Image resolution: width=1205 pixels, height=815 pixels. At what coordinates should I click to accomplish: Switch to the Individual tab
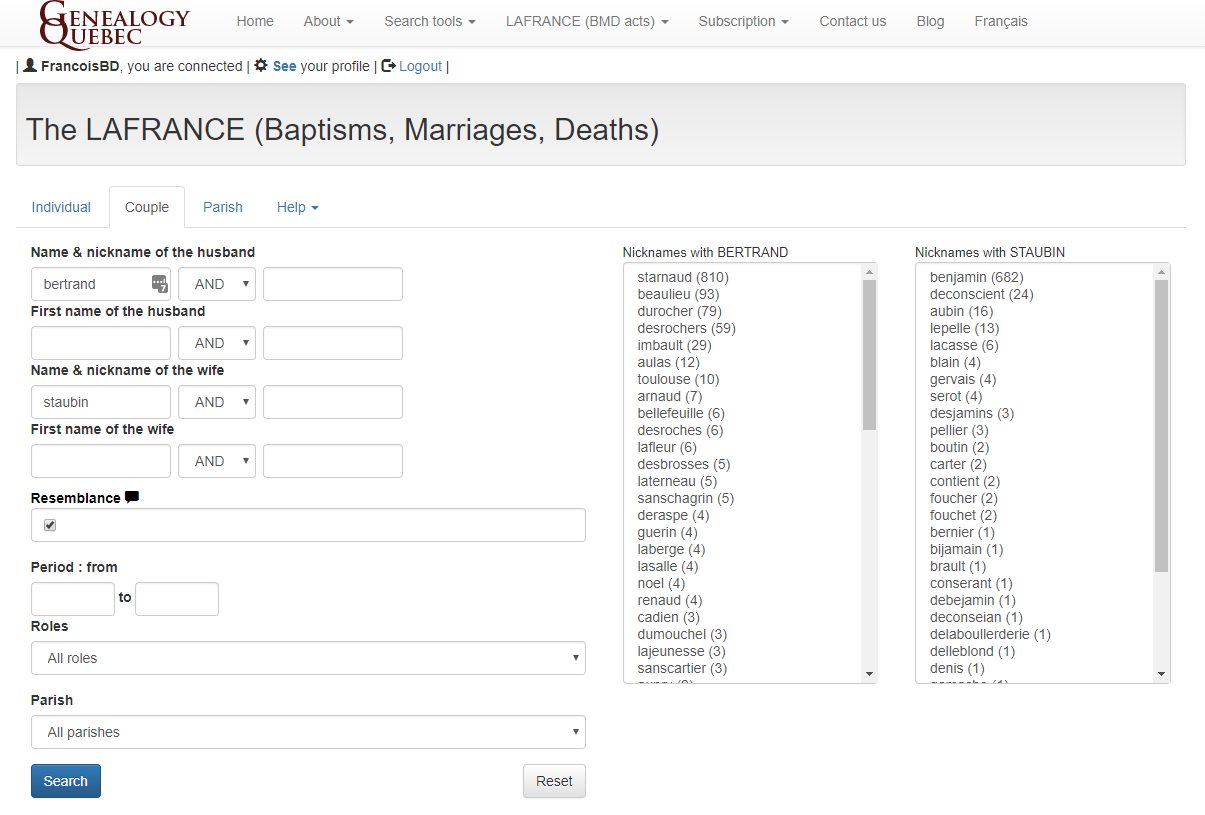tap(61, 207)
